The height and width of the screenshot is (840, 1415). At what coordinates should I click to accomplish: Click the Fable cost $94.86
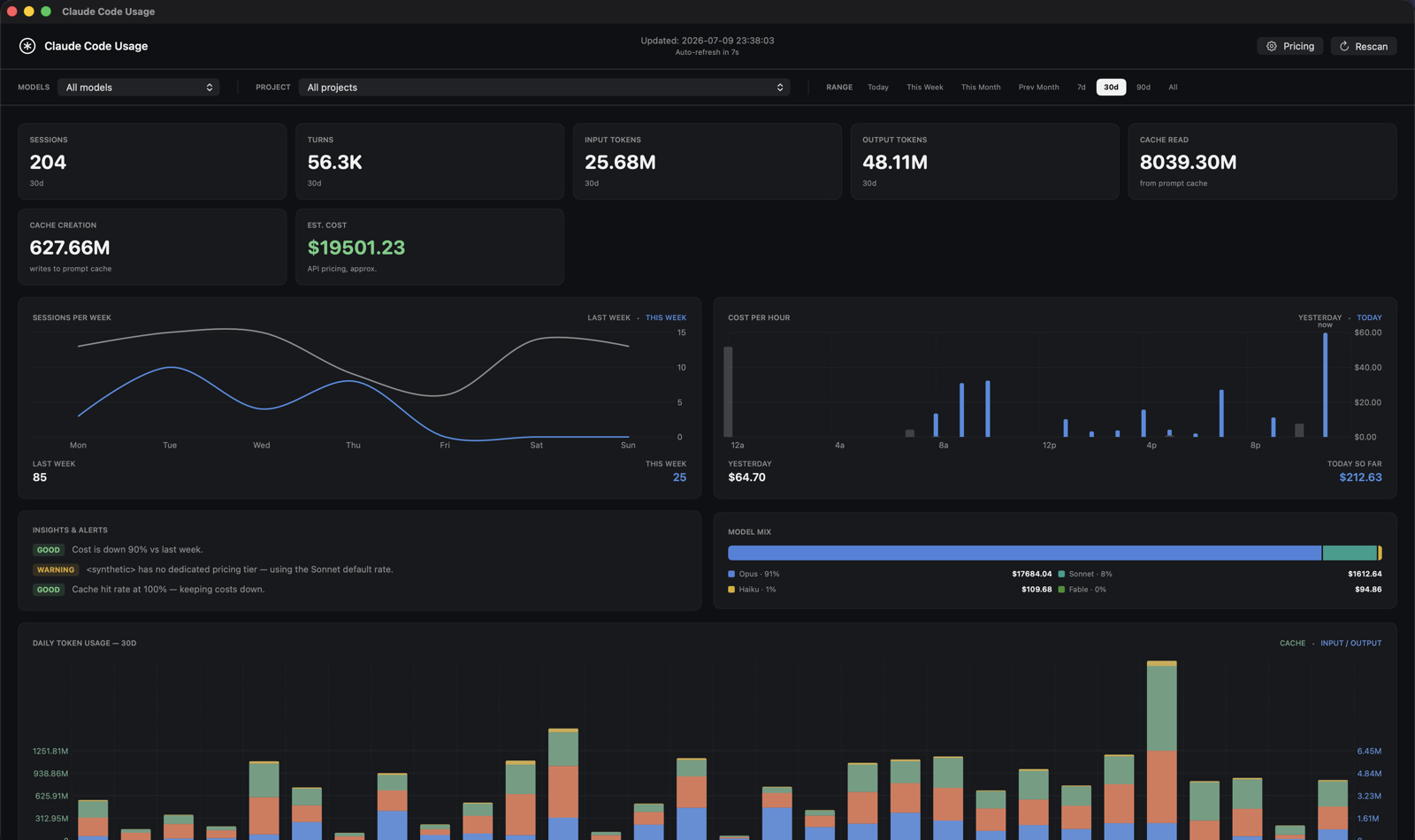1368,589
